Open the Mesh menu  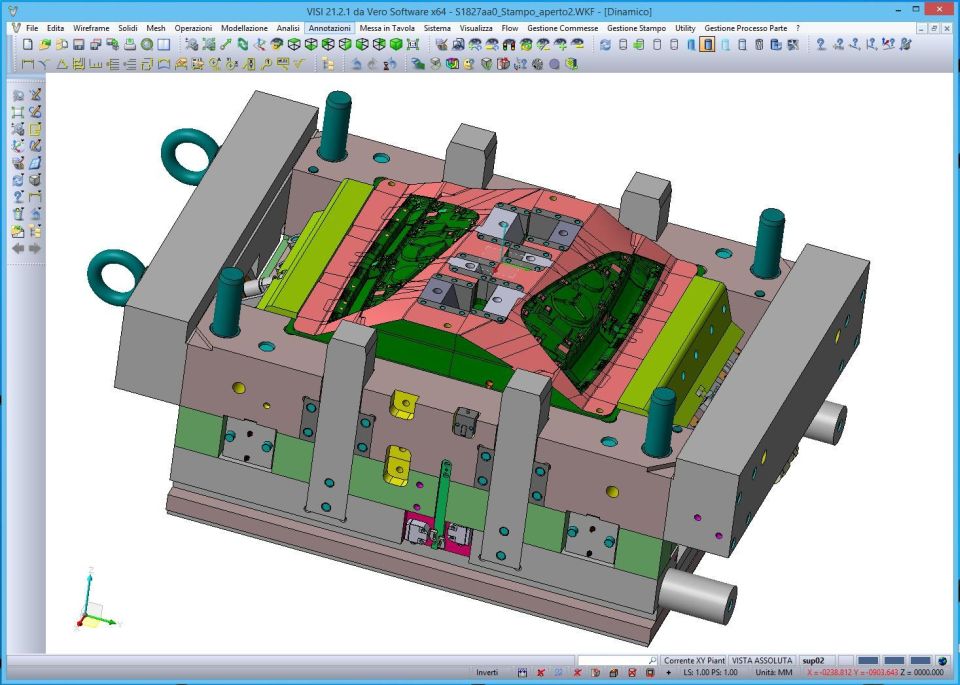pyautogui.click(x=156, y=28)
